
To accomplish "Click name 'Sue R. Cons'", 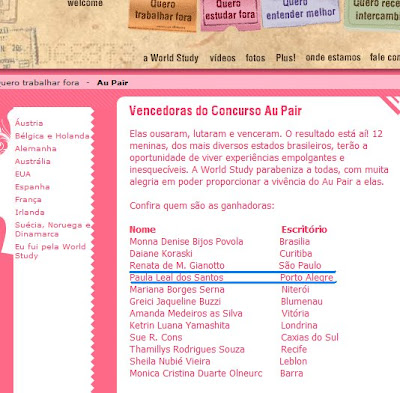I will click(x=156, y=338).
